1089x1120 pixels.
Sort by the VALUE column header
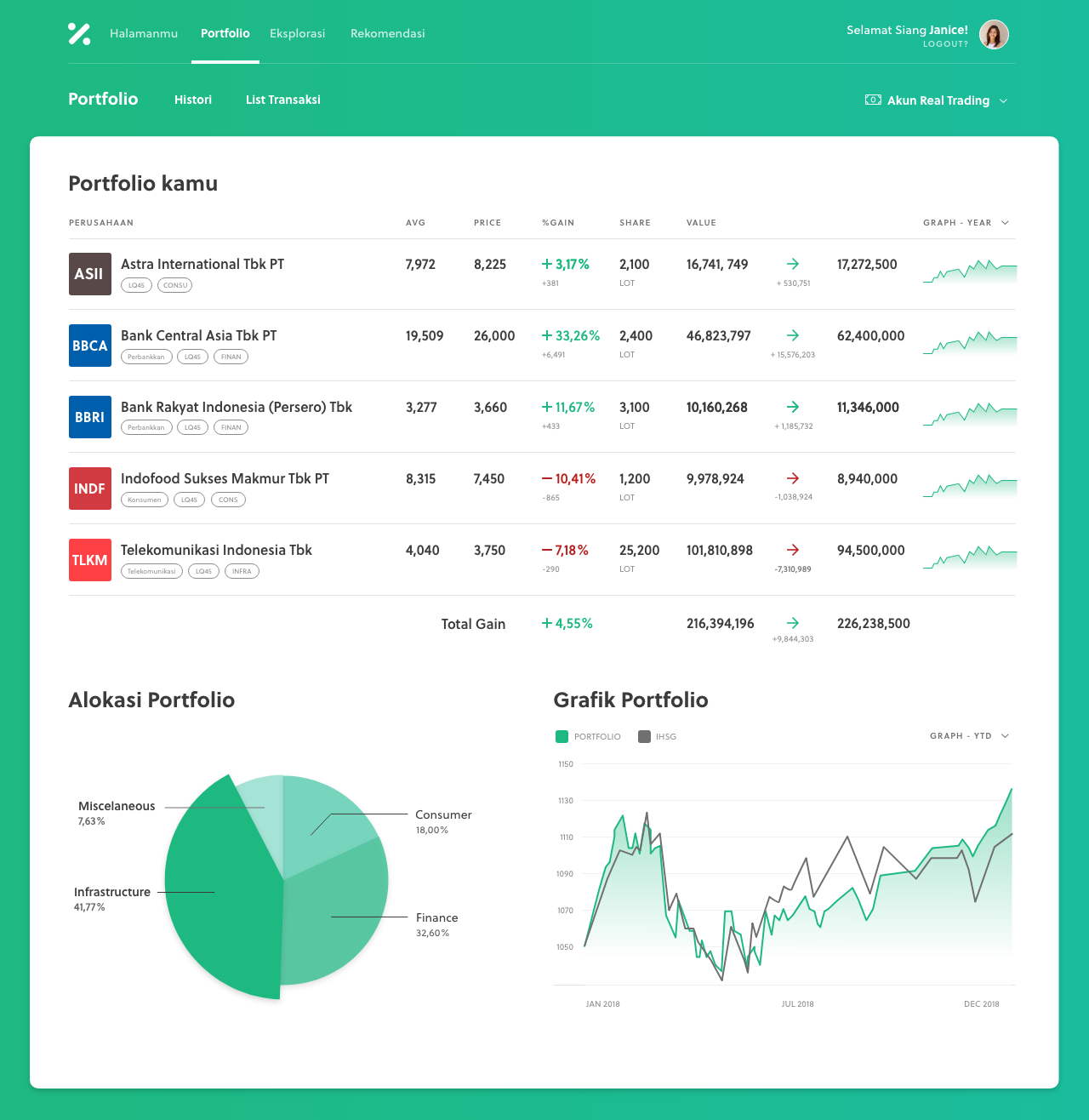click(701, 223)
